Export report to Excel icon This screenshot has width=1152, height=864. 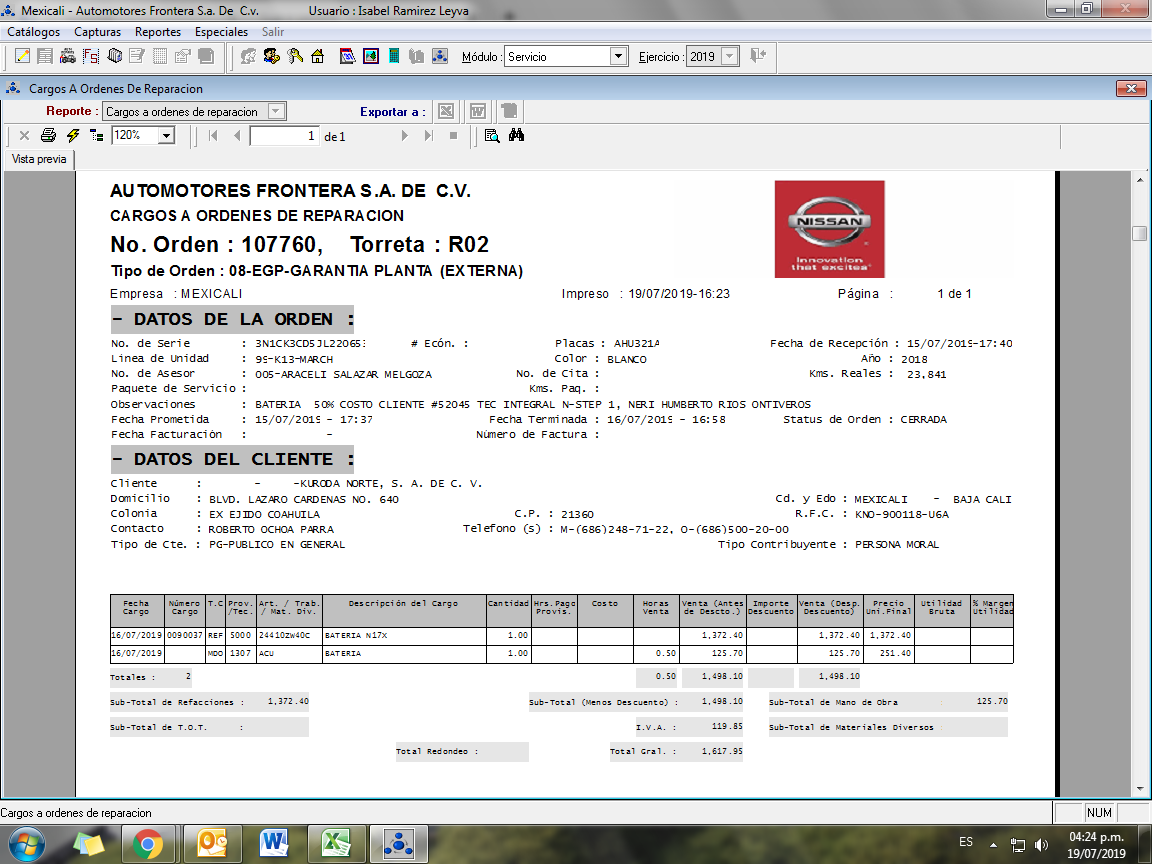[446, 112]
